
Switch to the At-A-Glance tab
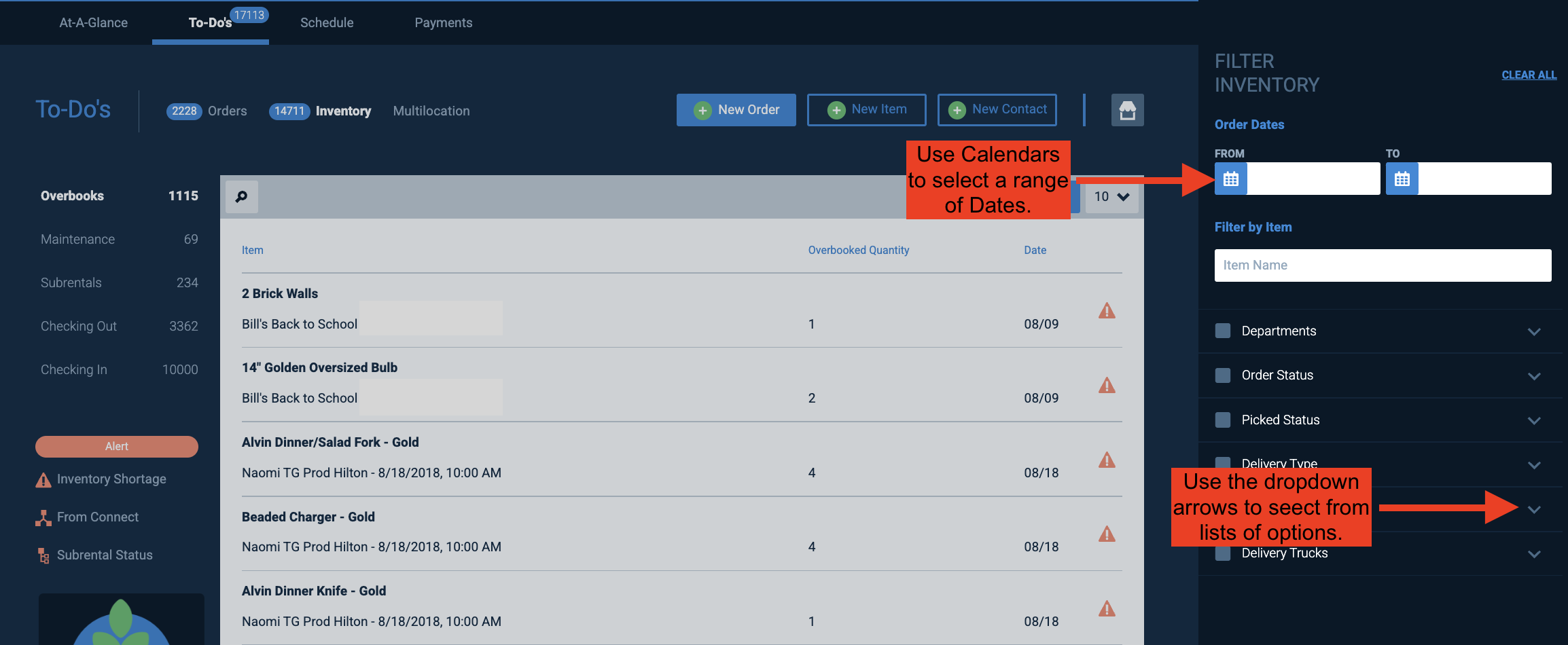[94, 22]
